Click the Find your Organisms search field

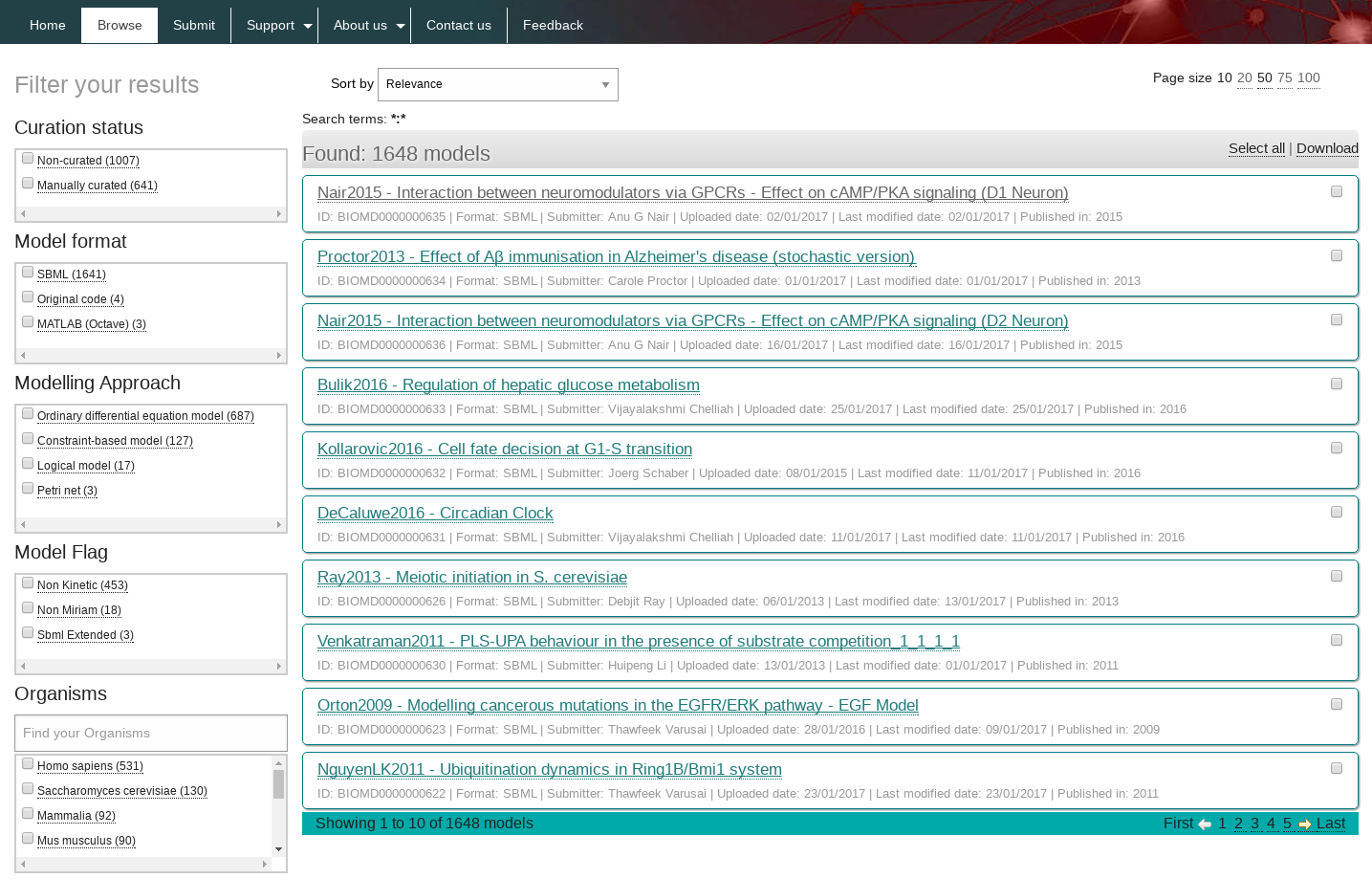click(x=151, y=734)
